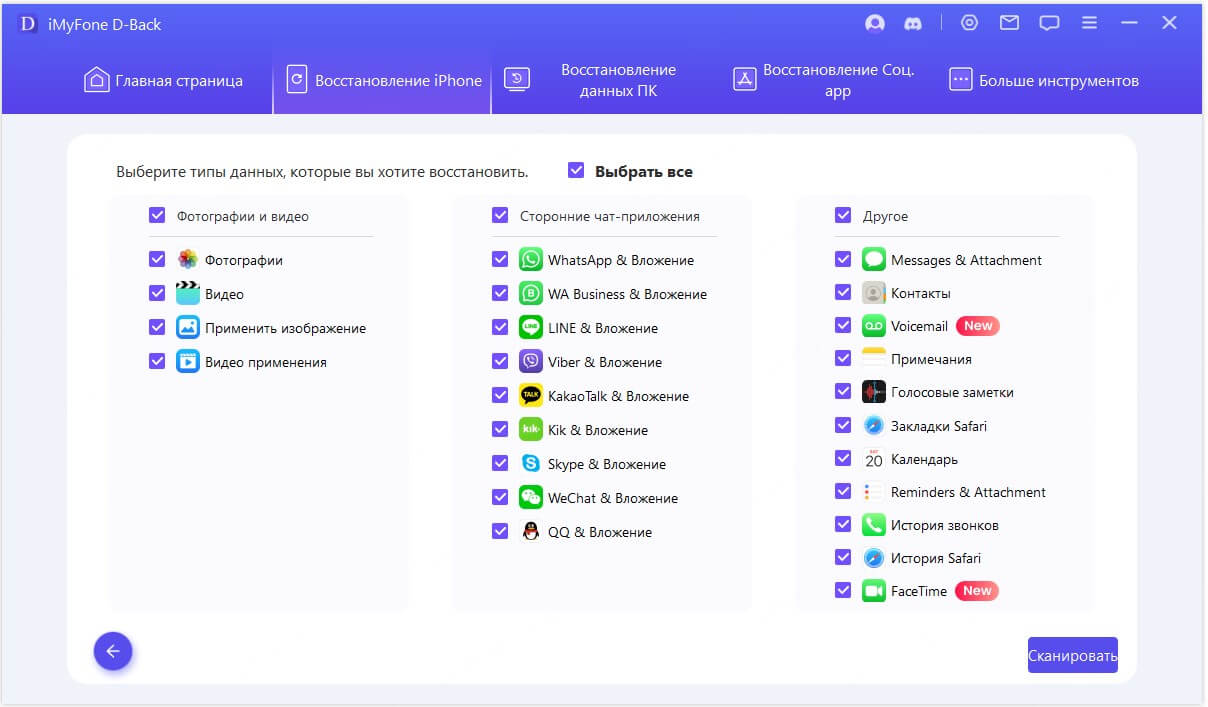The width and height of the screenshot is (1208, 707).
Task: Open the user account profile icon
Action: point(875,23)
